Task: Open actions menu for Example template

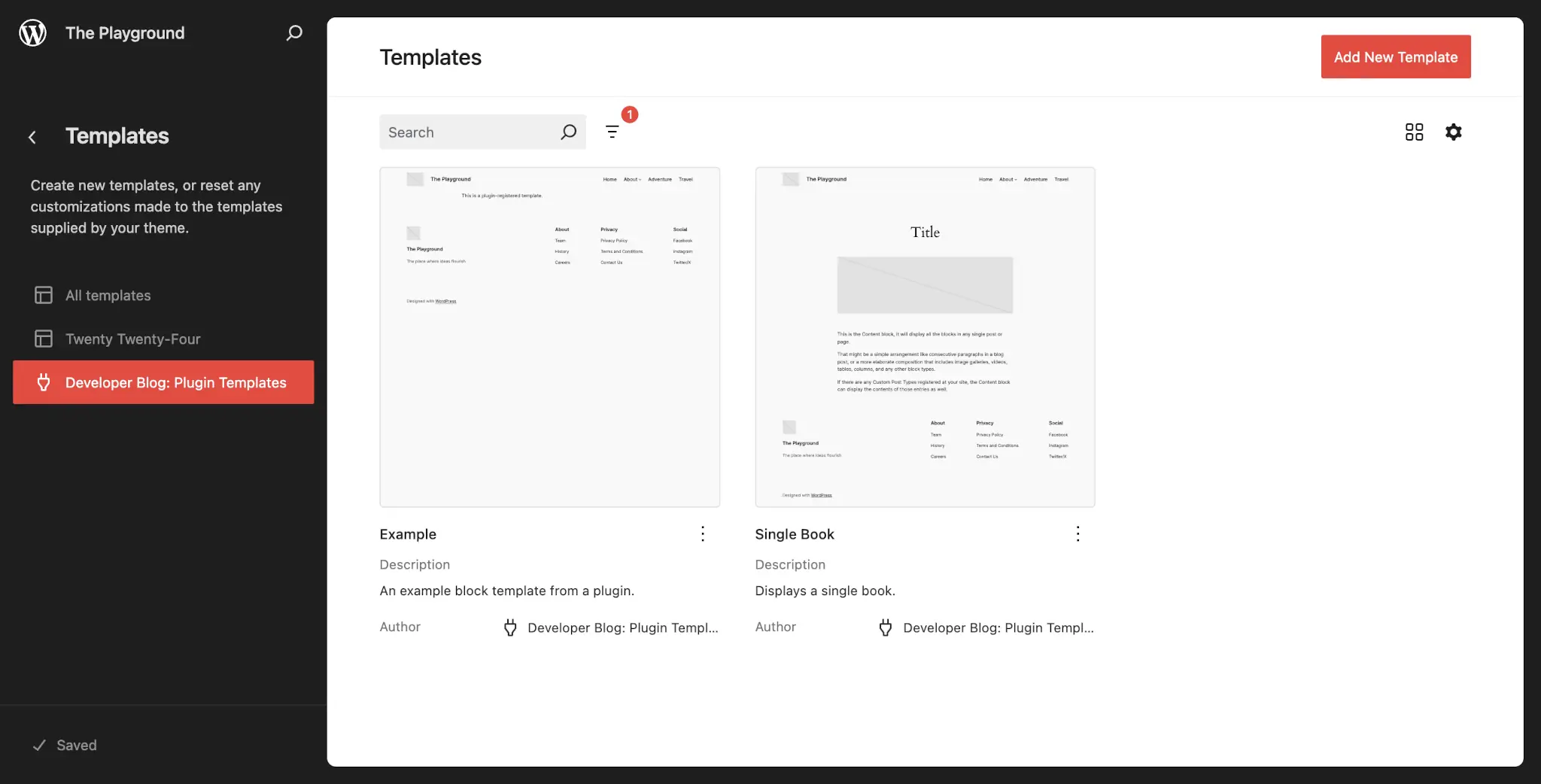Action: (703, 534)
